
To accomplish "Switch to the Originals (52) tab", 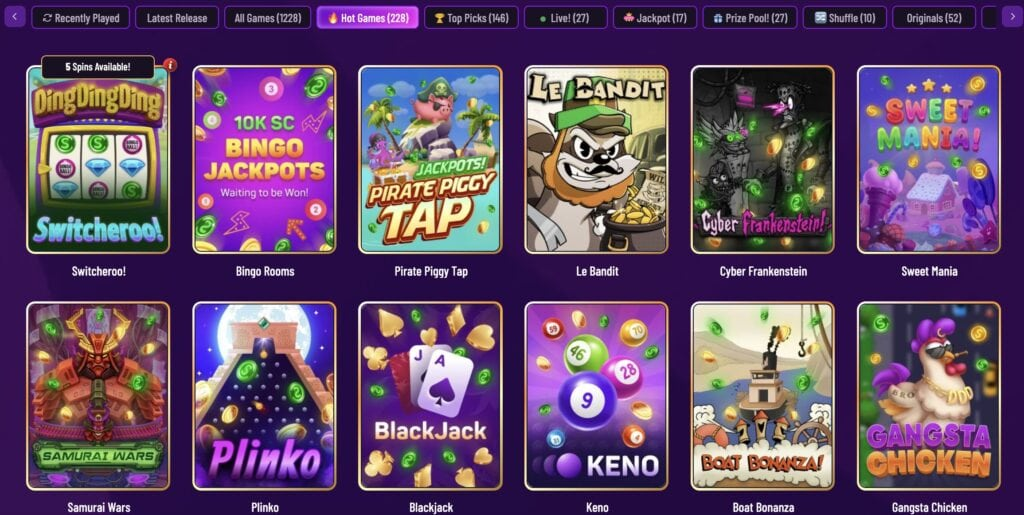I will pos(934,18).
